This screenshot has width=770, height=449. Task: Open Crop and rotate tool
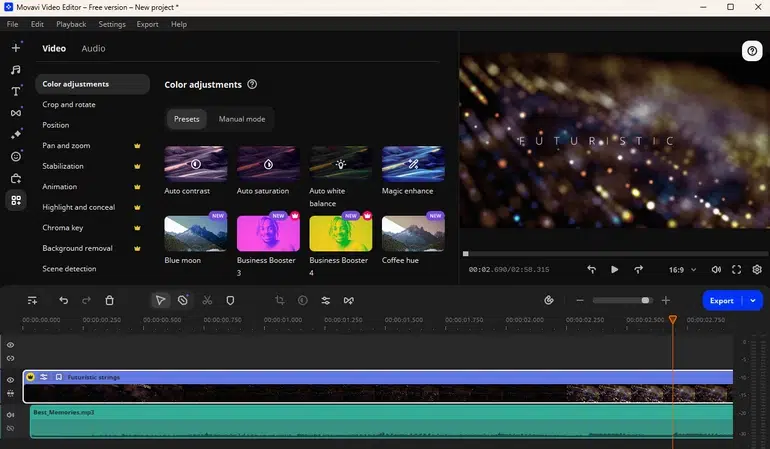click(69, 104)
